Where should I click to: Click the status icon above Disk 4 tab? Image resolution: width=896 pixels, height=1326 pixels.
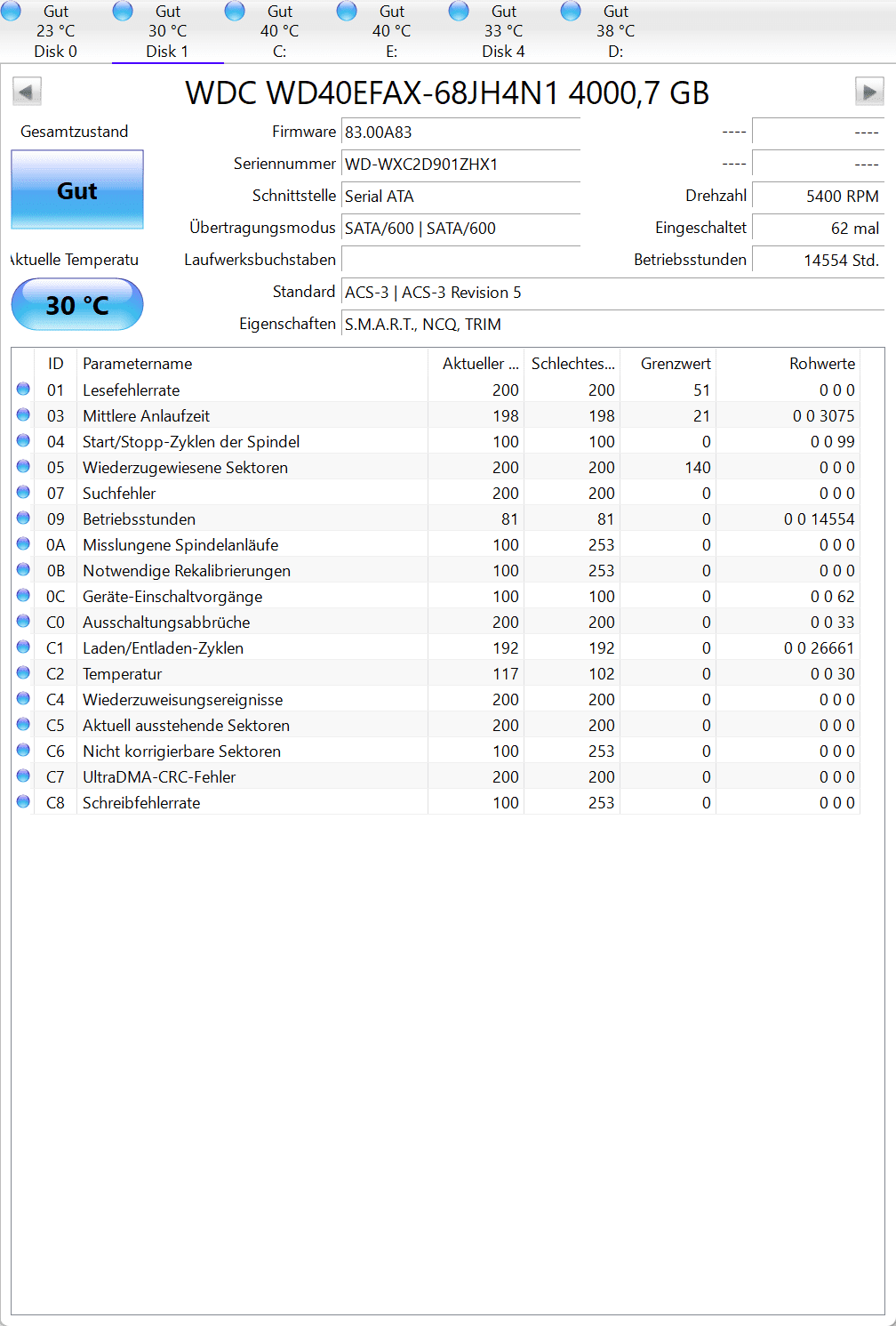pyautogui.click(x=459, y=11)
